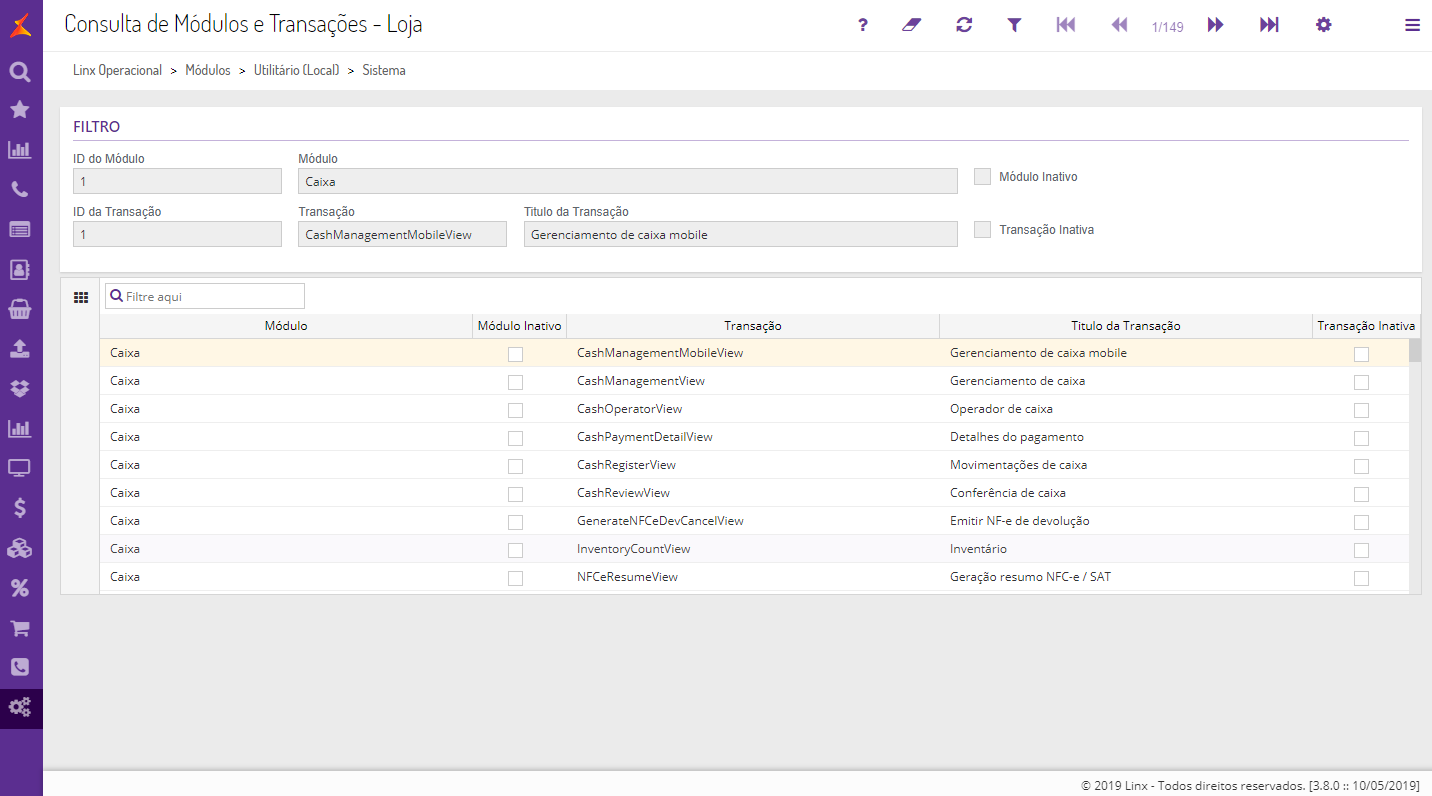
Task: Open the hamburger menu at top right
Action: point(1412,25)
